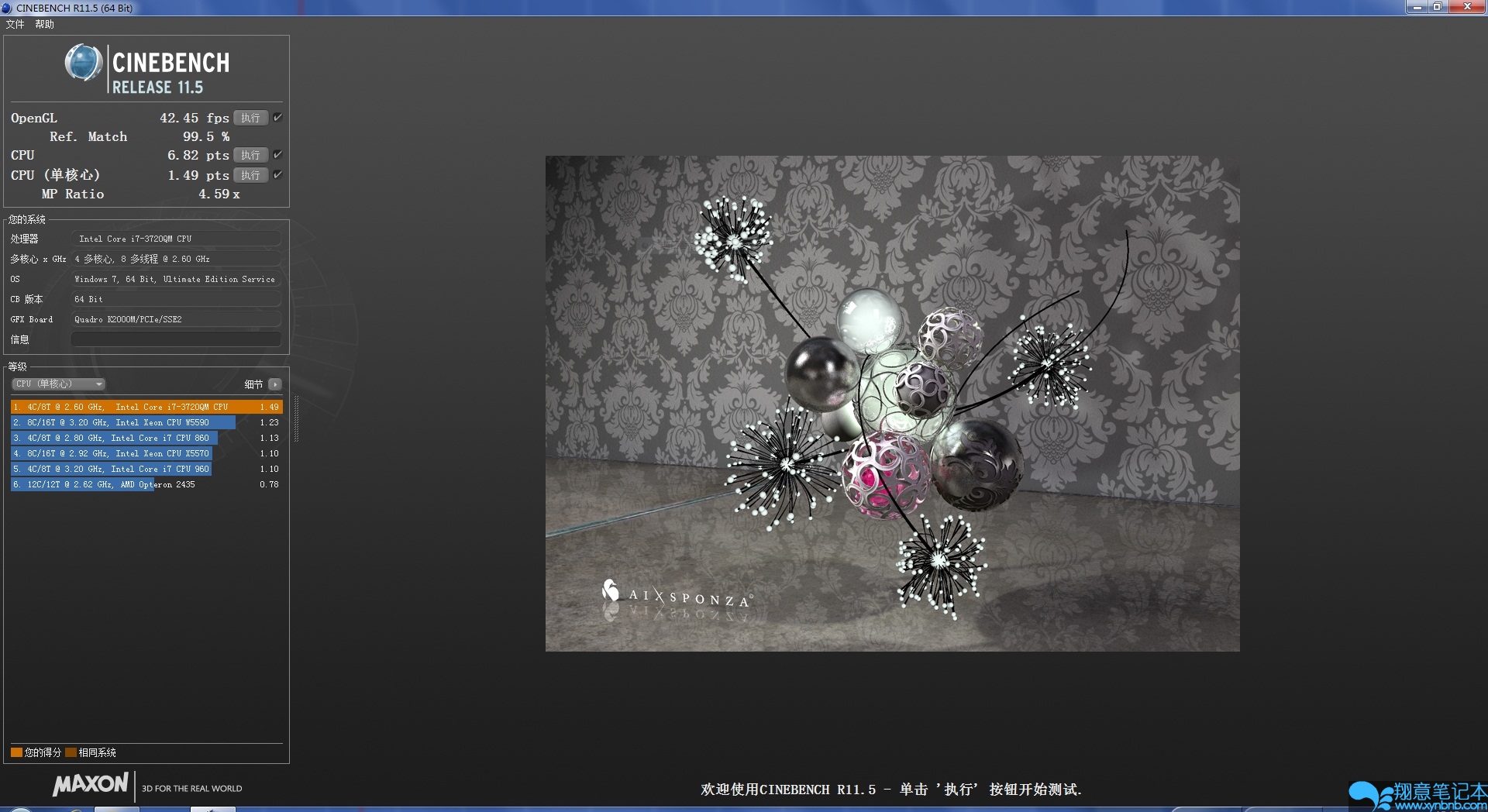The image size is (1488, 812).
Task: Select ranking row Intel Core i7 CPU 860
Action: [146, 438]
